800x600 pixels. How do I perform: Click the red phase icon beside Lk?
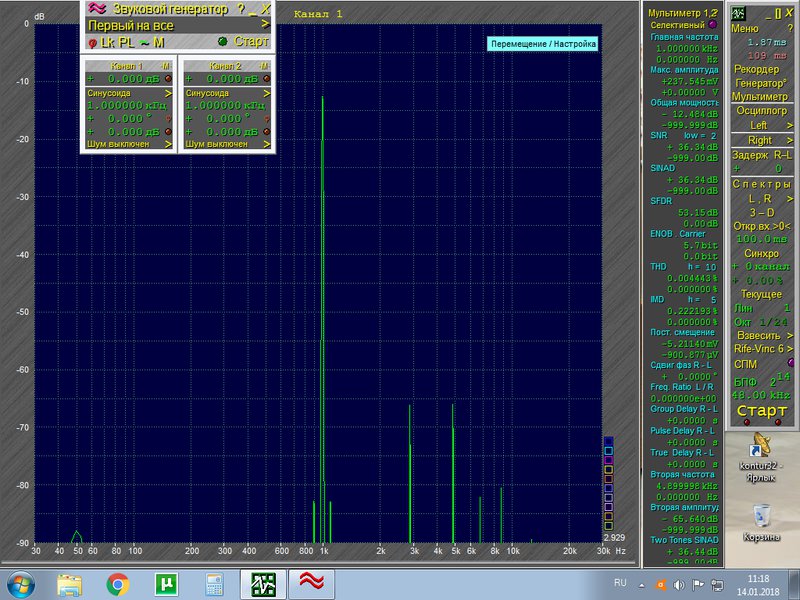[92, 43]
